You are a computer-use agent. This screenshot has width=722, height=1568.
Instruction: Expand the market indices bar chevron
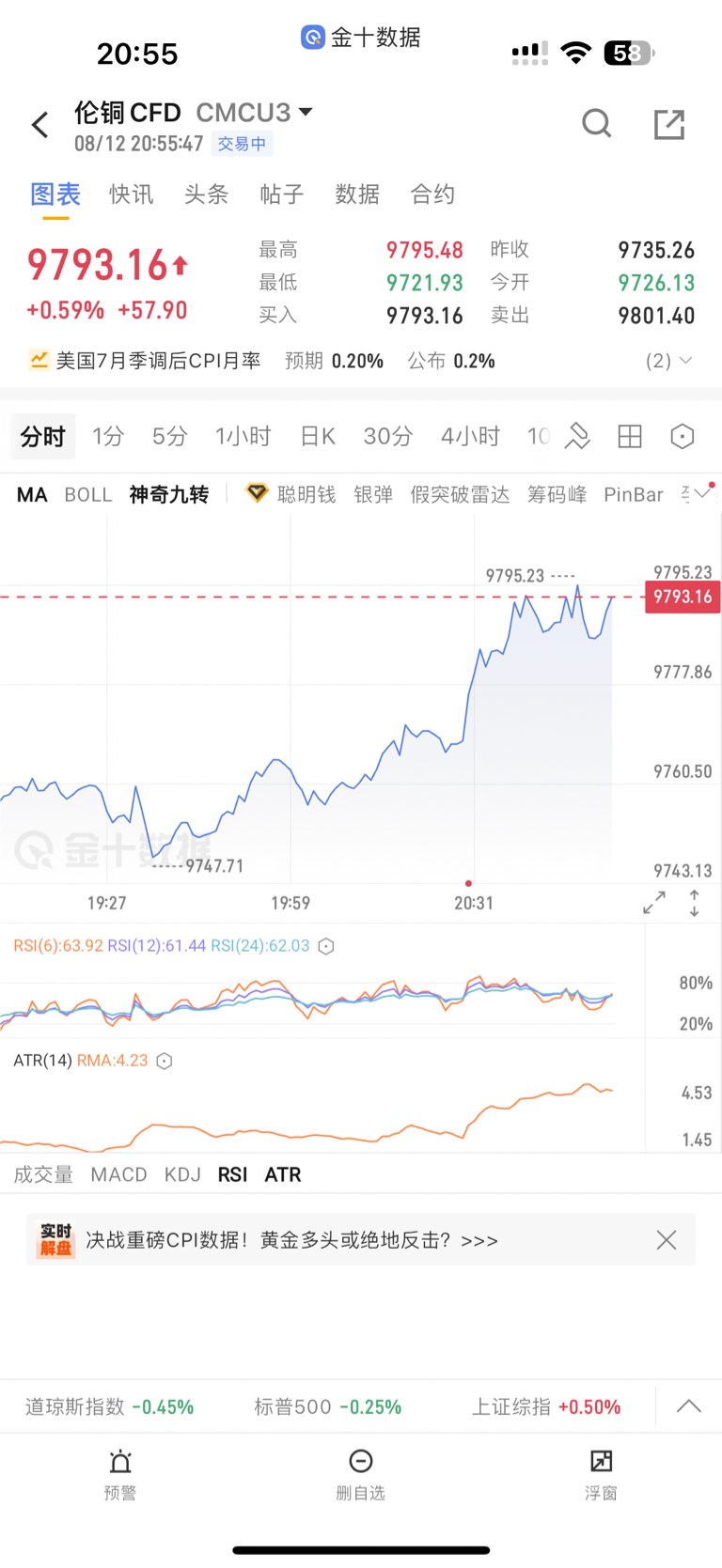[x=689, y=1406]
